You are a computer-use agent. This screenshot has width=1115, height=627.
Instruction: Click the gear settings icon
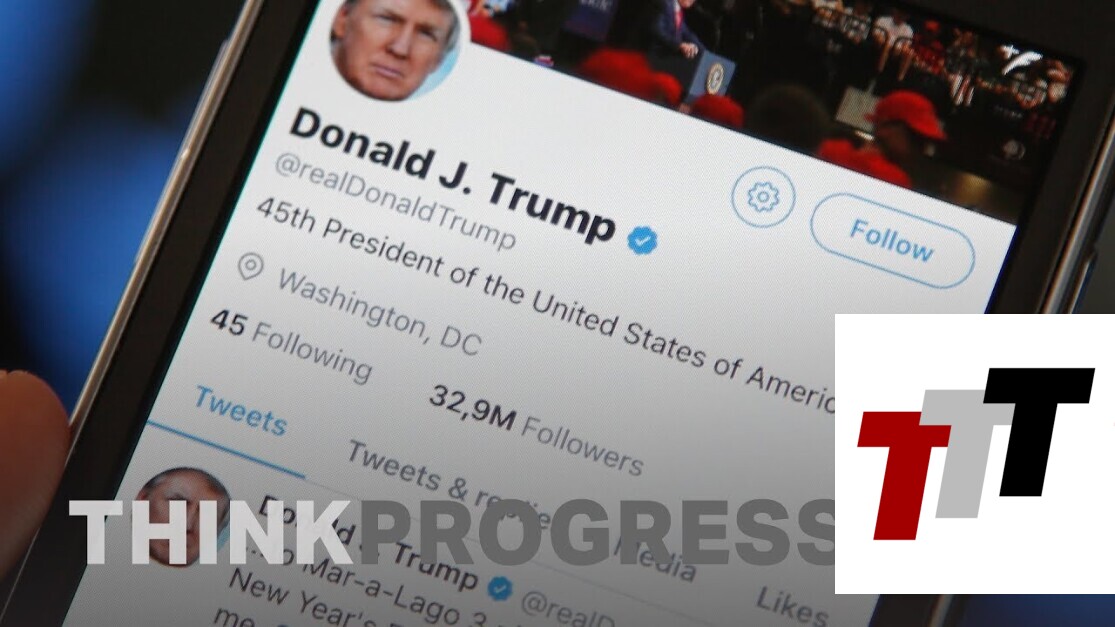(x=763, y=197)
